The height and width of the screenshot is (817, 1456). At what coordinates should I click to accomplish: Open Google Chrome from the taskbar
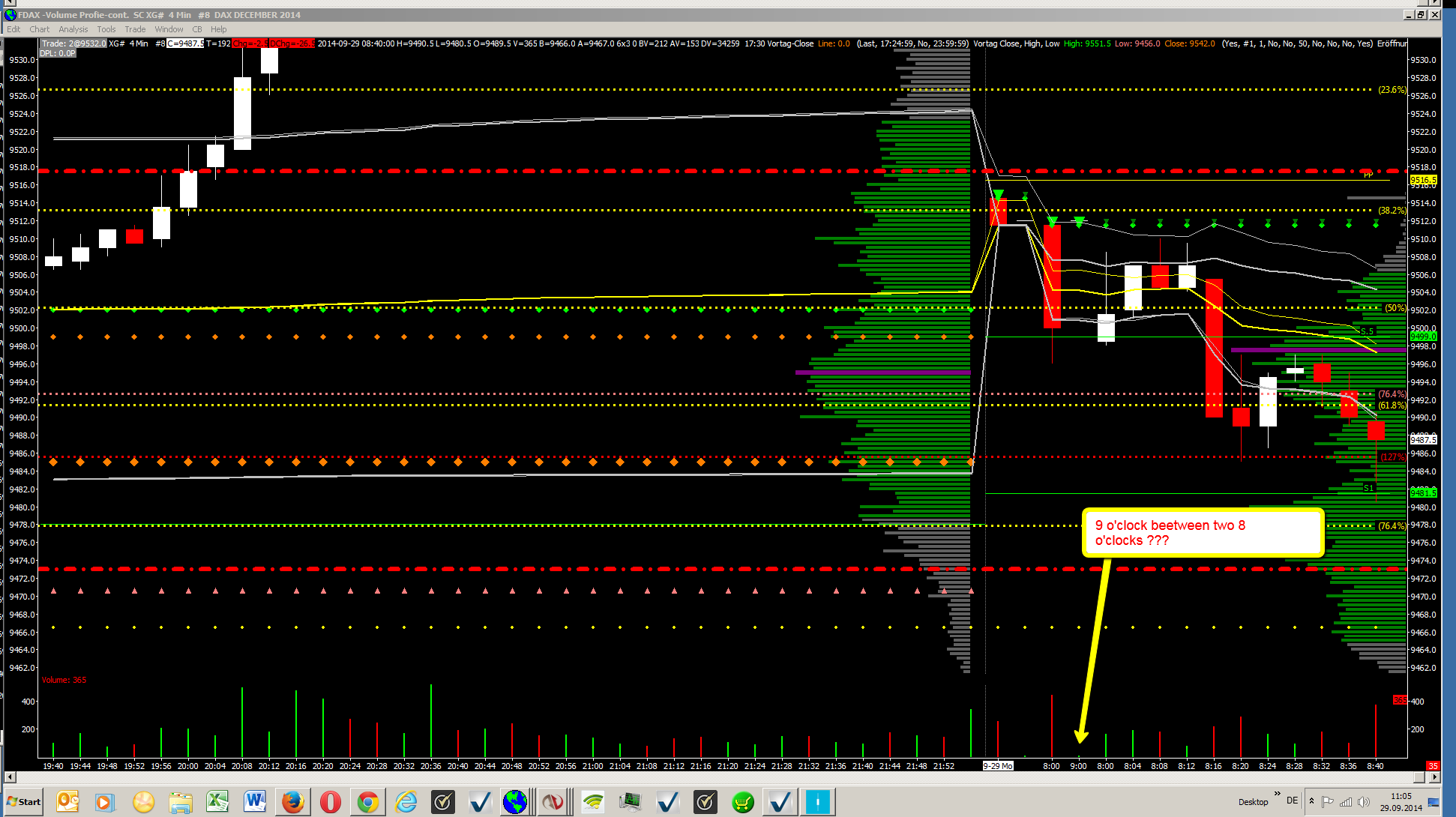pos(368,802)
